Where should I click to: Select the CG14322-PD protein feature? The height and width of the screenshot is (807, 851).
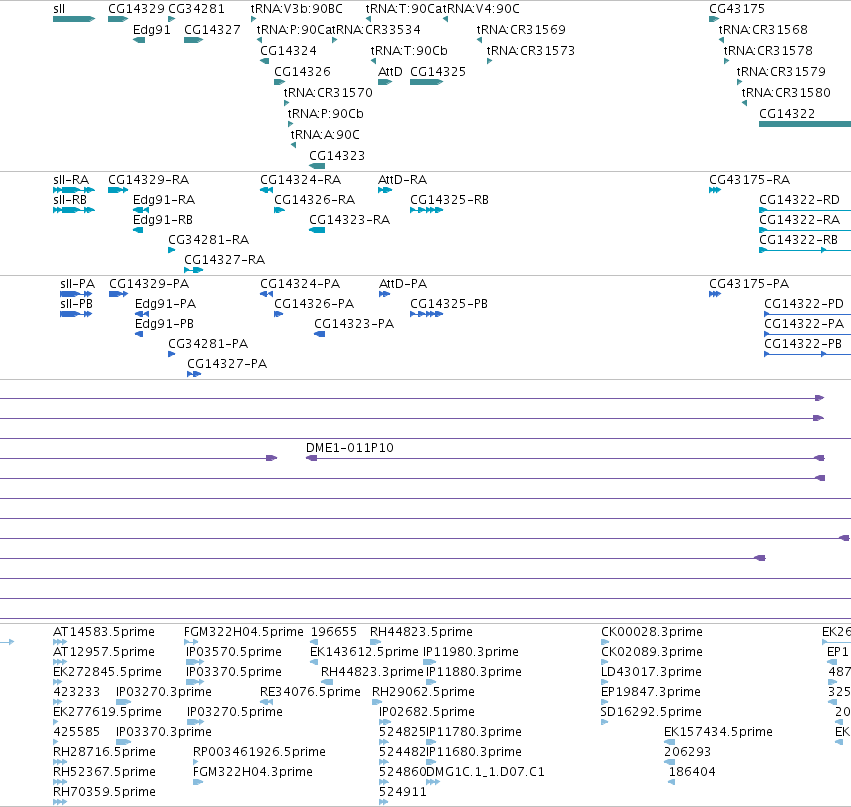(x=808, y=314)
